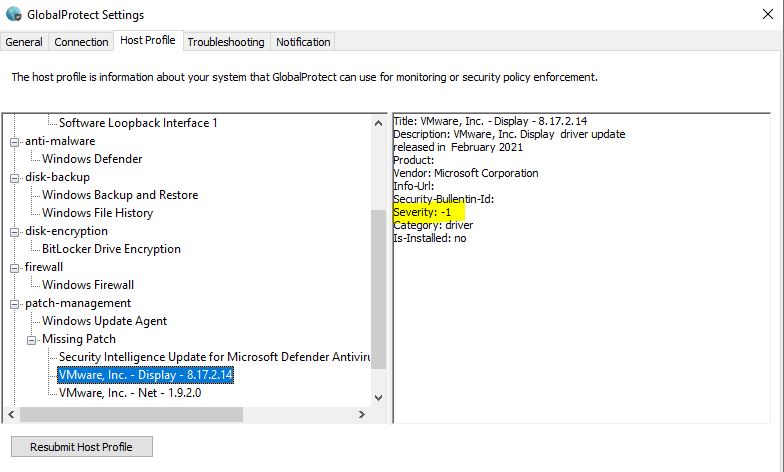784x472 pixels.
Task: Click the Vendor: Microsoft Corporation line
Action: [x=466, y=173]
